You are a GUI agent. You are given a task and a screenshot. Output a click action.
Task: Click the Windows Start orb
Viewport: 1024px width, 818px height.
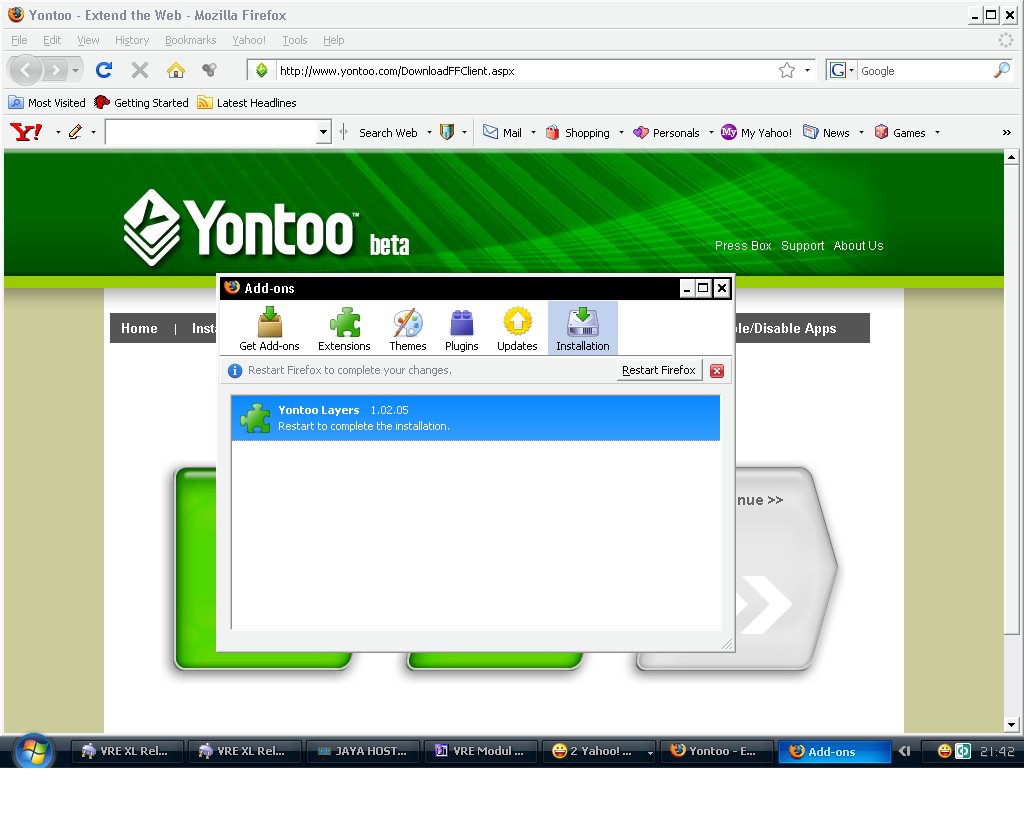coord(34,751)
